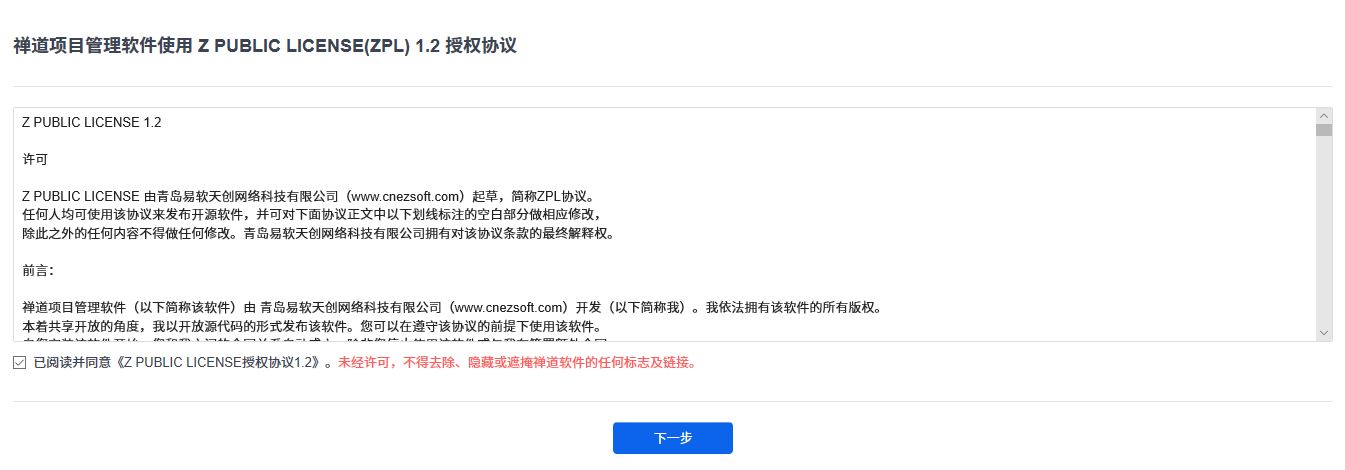The height and width of the screenshot is (470, 1345).
Task: Click the empty scrollbar track below the thumb
Action: point(1324,230)
